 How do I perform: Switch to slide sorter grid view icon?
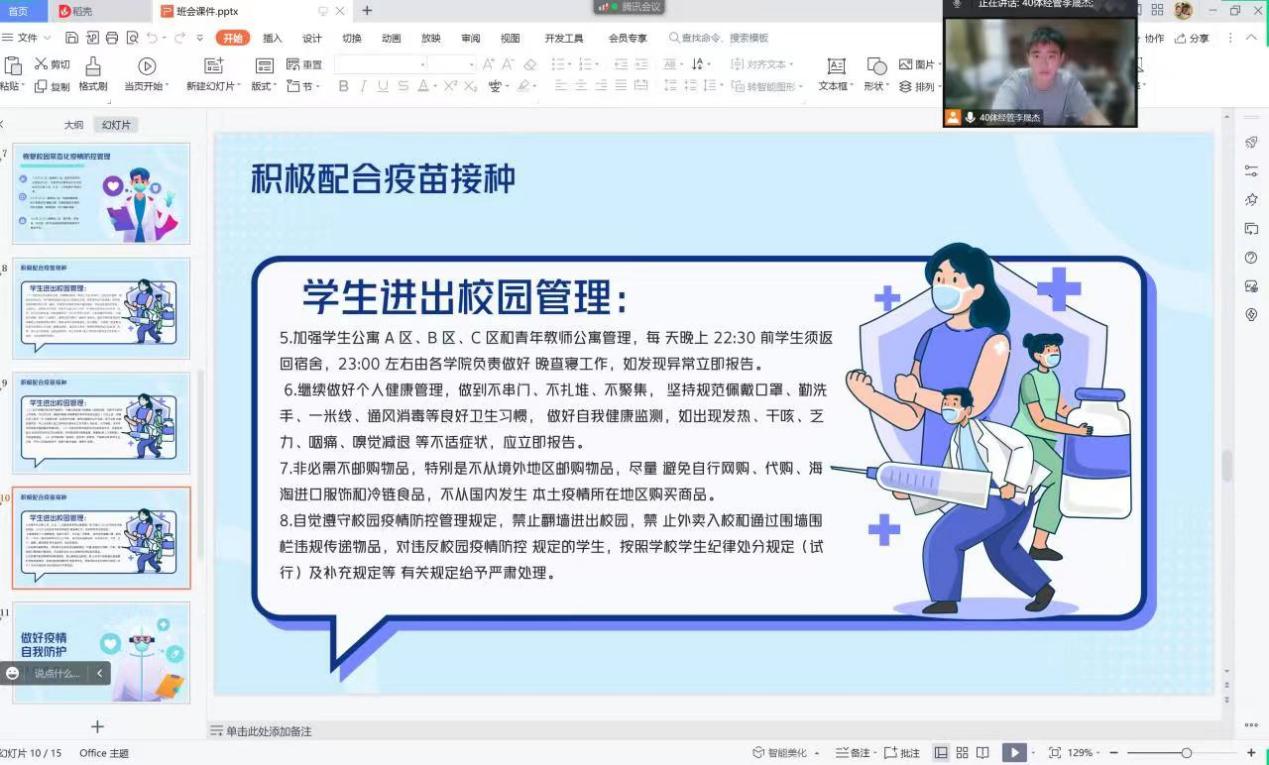pyautogui.click(x=962, y=753)
